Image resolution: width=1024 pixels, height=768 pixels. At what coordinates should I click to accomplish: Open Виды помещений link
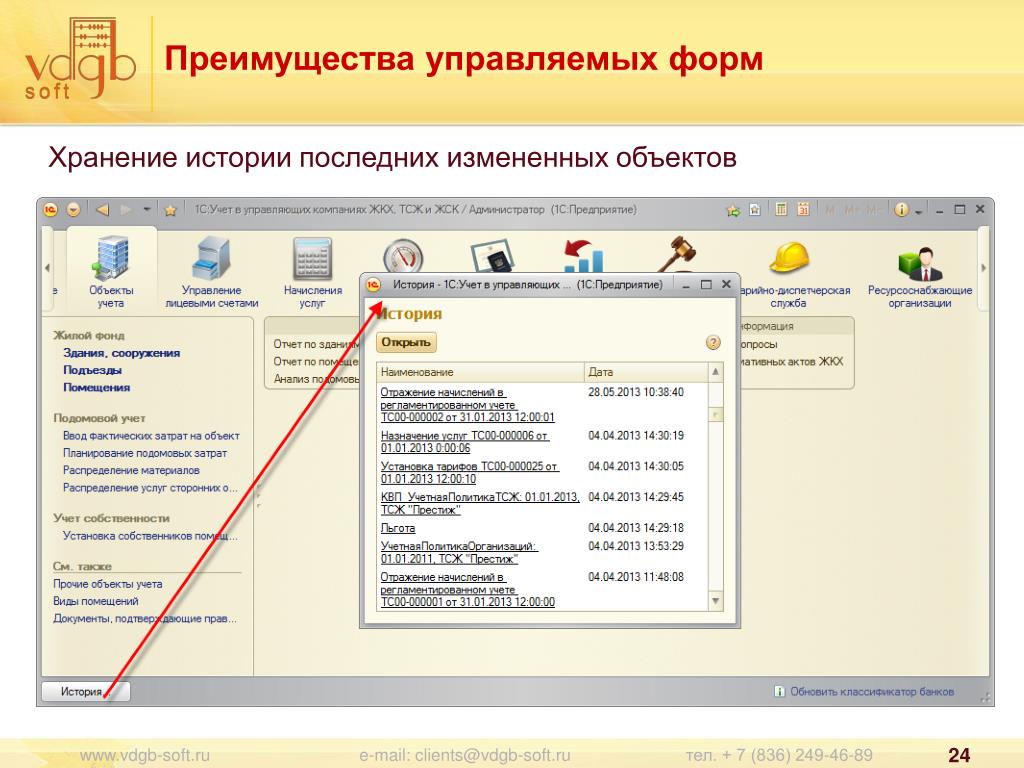[95, 601]
